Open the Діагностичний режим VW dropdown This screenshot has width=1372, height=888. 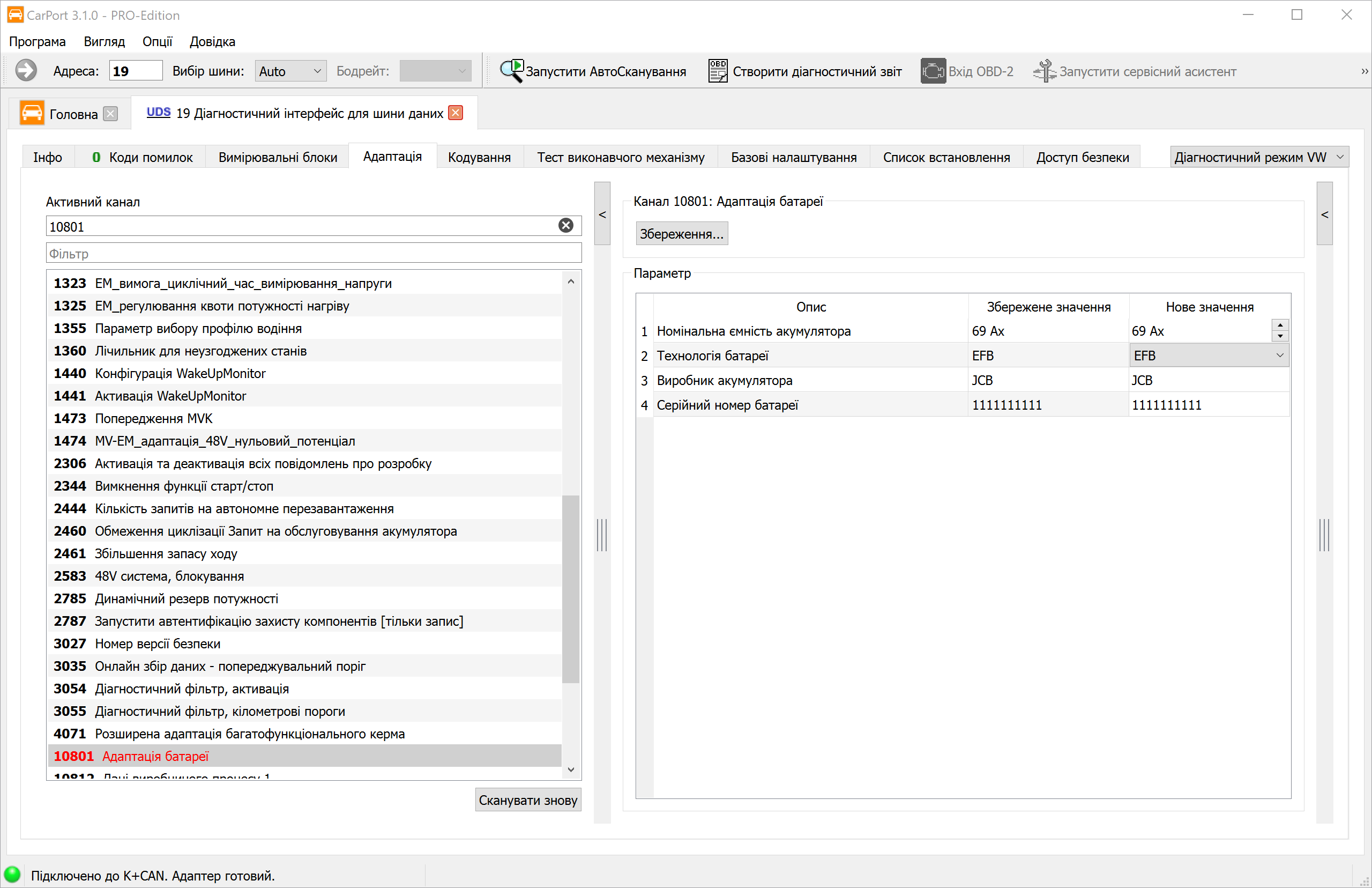point(1259,158)
